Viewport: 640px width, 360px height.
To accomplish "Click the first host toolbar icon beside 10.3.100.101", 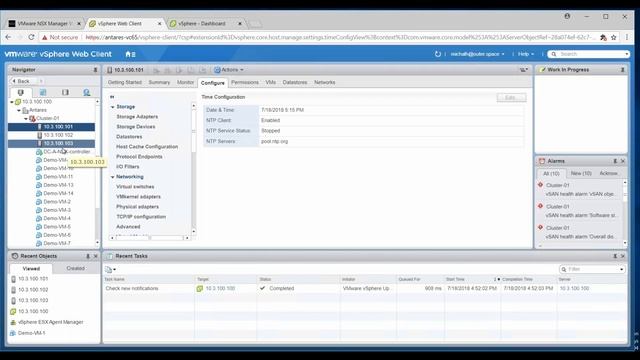I will [x=156, y=70].
